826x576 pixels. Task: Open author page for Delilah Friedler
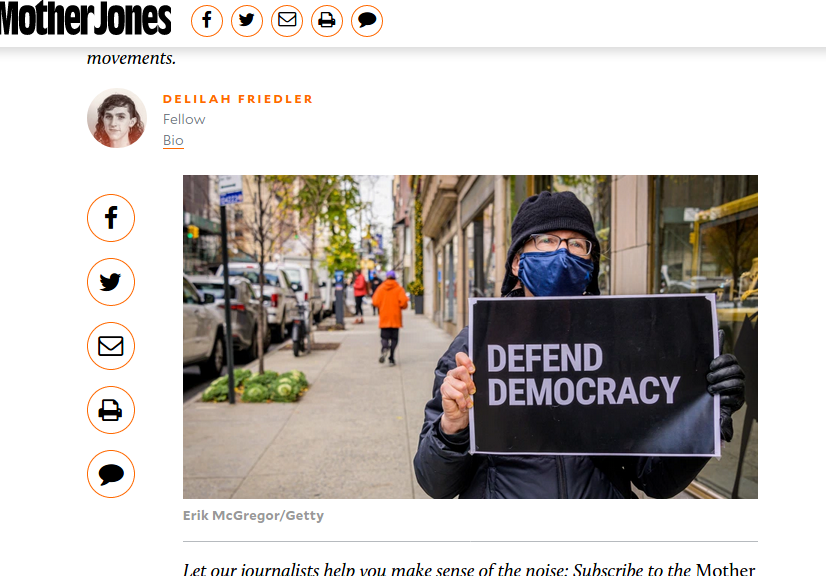click(238, 99)
